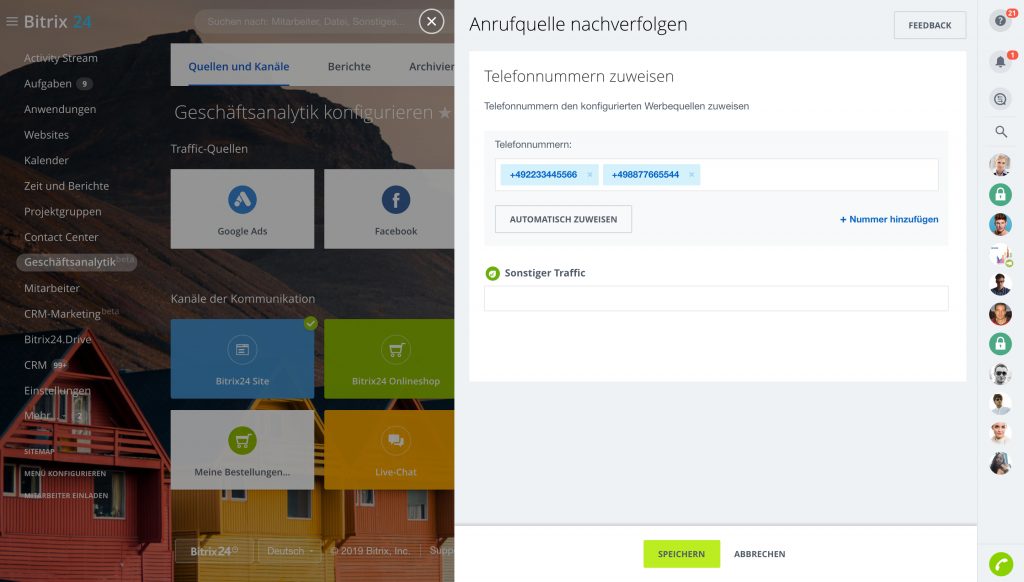Click the Sonstiger Traffic input field
The image size is (1024, 582).
coord(716,299)
